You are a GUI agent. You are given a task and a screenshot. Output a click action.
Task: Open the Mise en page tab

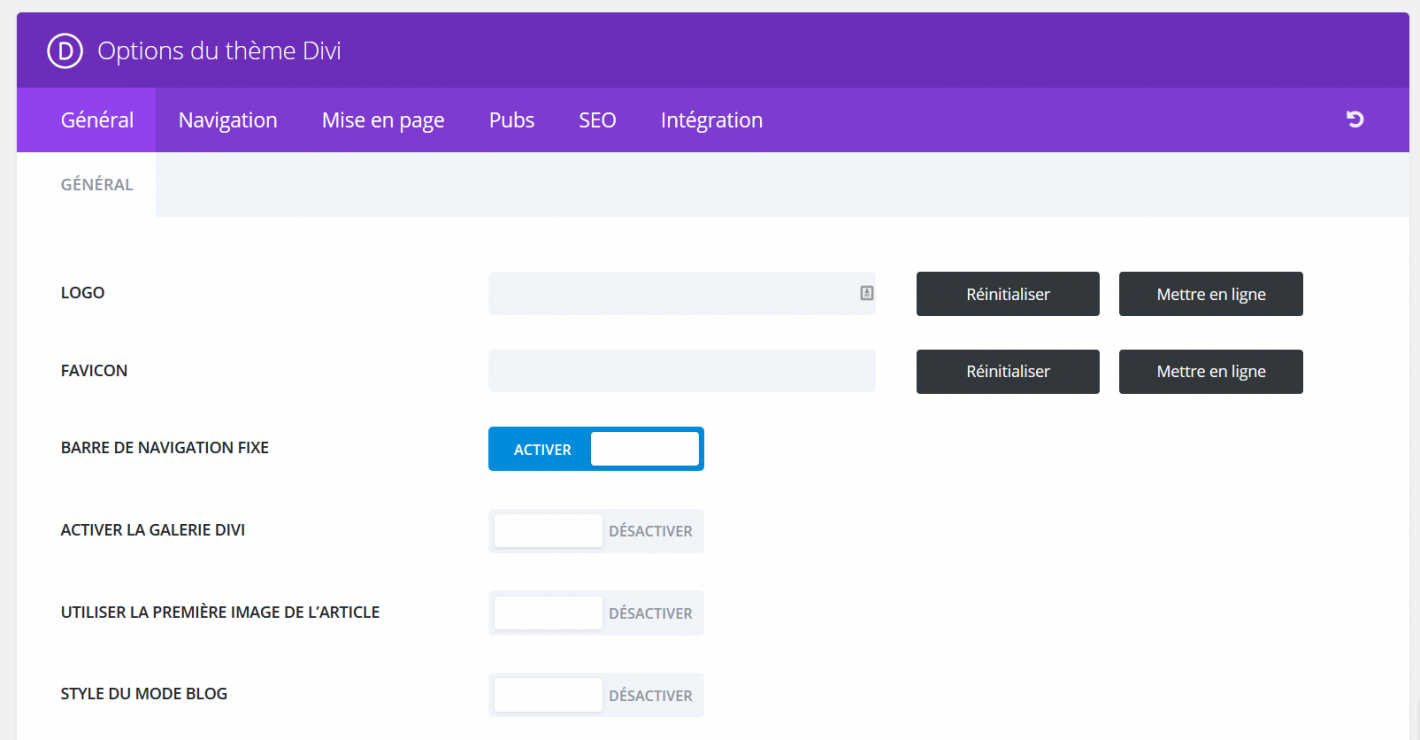pyautogui.click(x=383, y=120)
